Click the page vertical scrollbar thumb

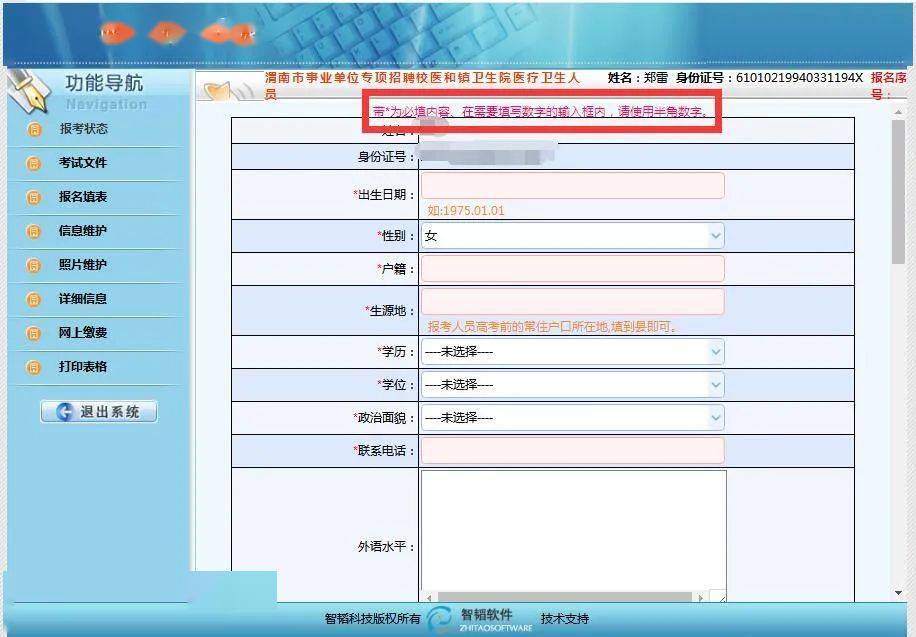tap(898, 192)
